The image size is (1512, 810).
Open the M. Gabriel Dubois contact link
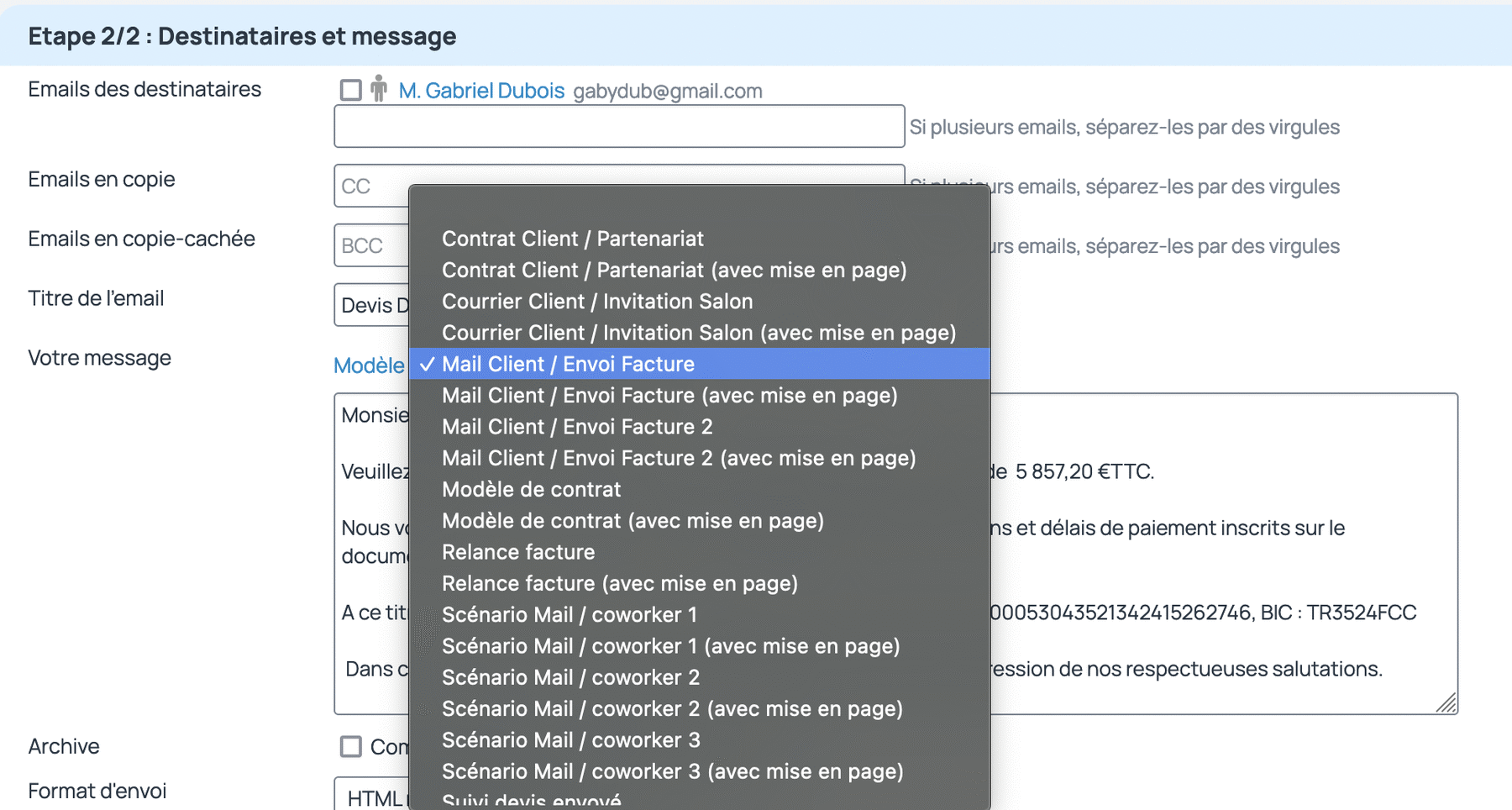[481, 91]
